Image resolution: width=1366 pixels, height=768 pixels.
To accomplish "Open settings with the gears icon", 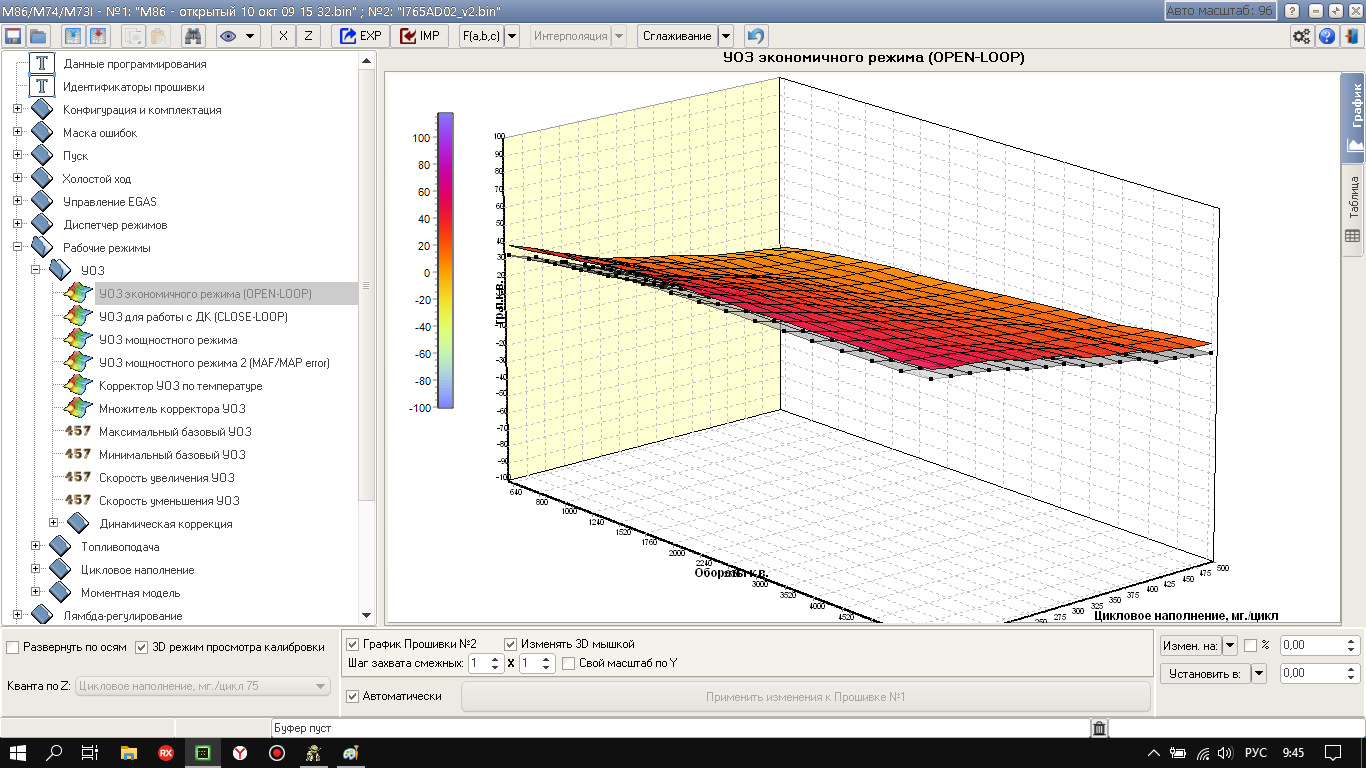I will (1301, 36).
